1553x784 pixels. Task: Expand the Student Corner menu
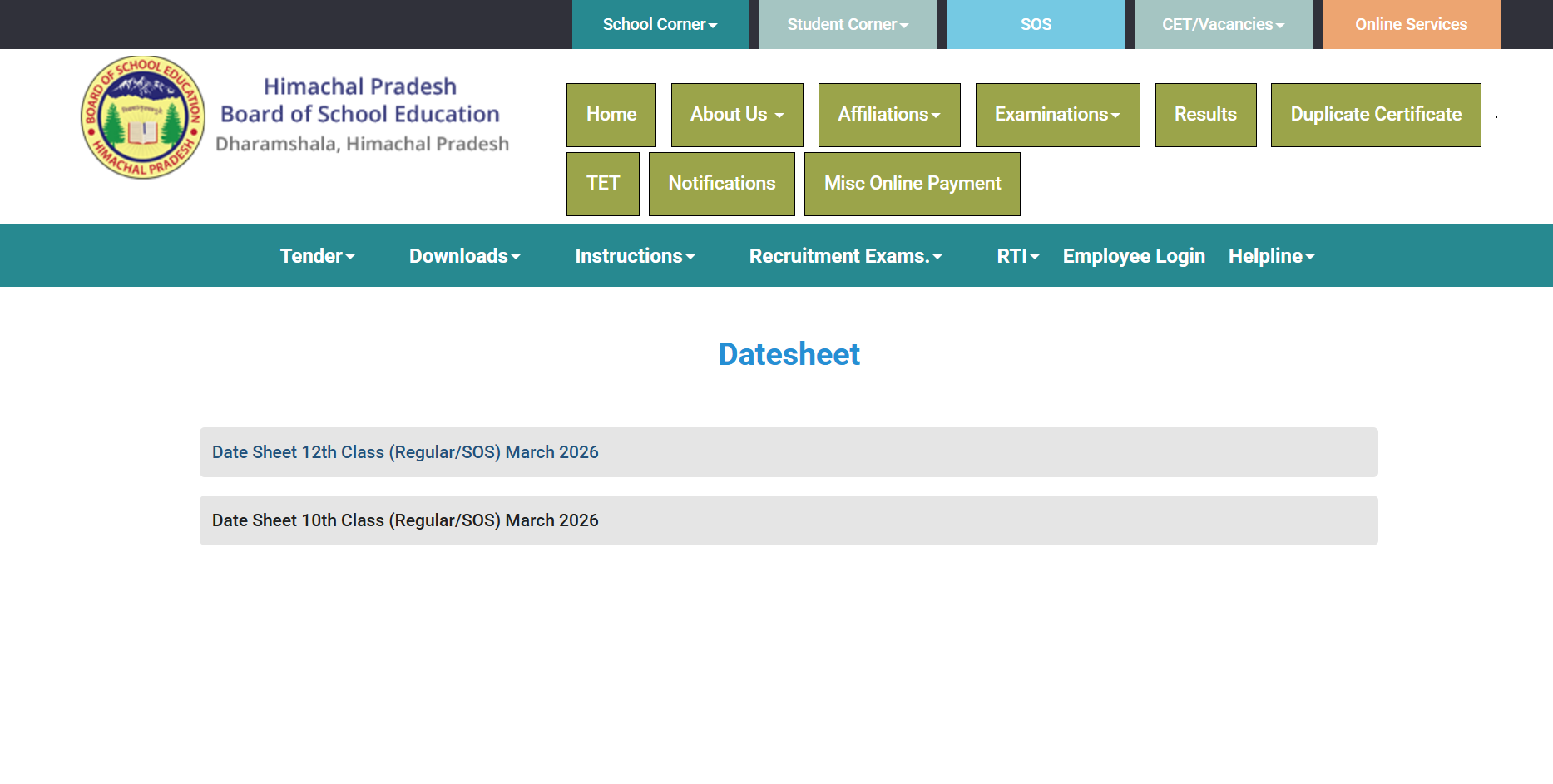[847, 25]
